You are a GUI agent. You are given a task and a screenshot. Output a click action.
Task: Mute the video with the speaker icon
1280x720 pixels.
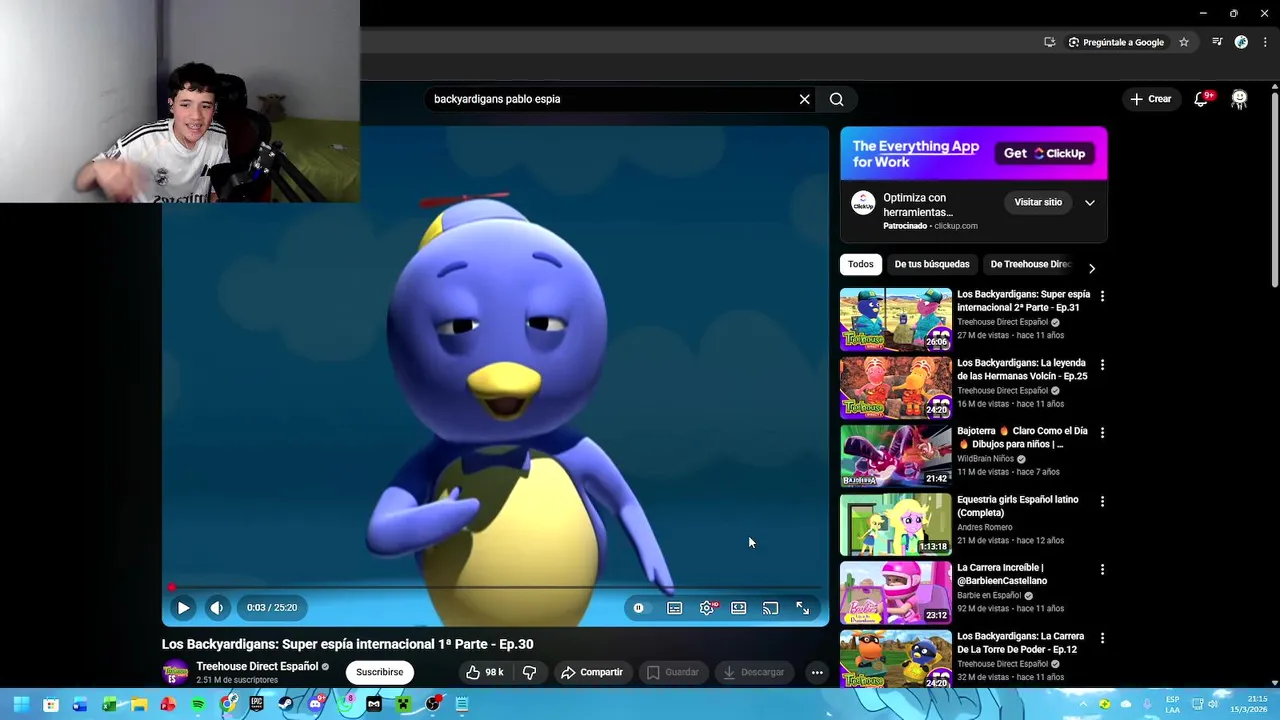pos(216,607)
